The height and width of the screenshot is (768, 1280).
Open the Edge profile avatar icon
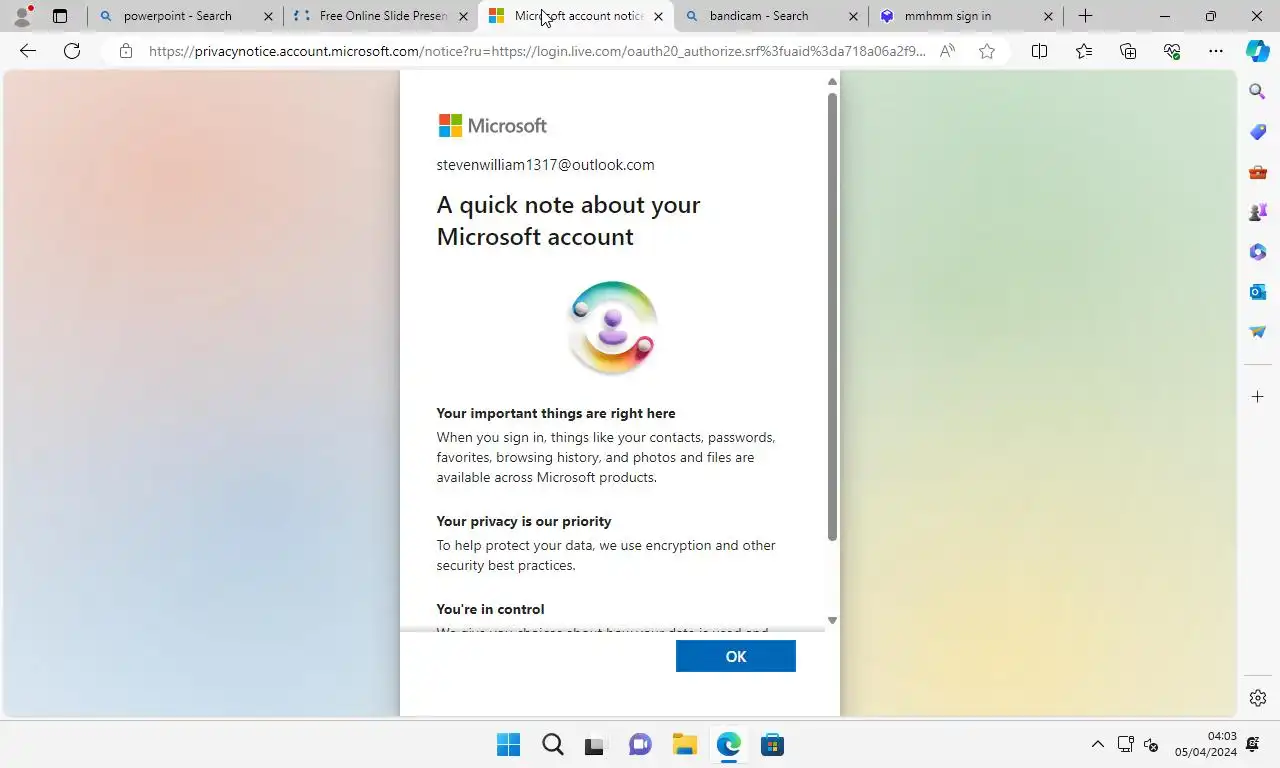coord(21,16)
